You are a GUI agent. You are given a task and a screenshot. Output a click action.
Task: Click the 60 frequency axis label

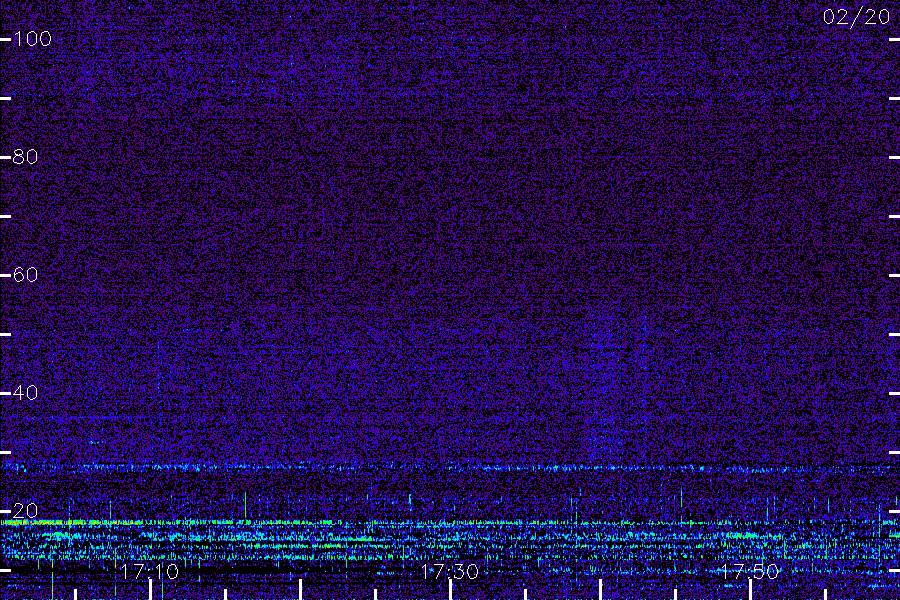pyautogui.click(x=25, y=274)
